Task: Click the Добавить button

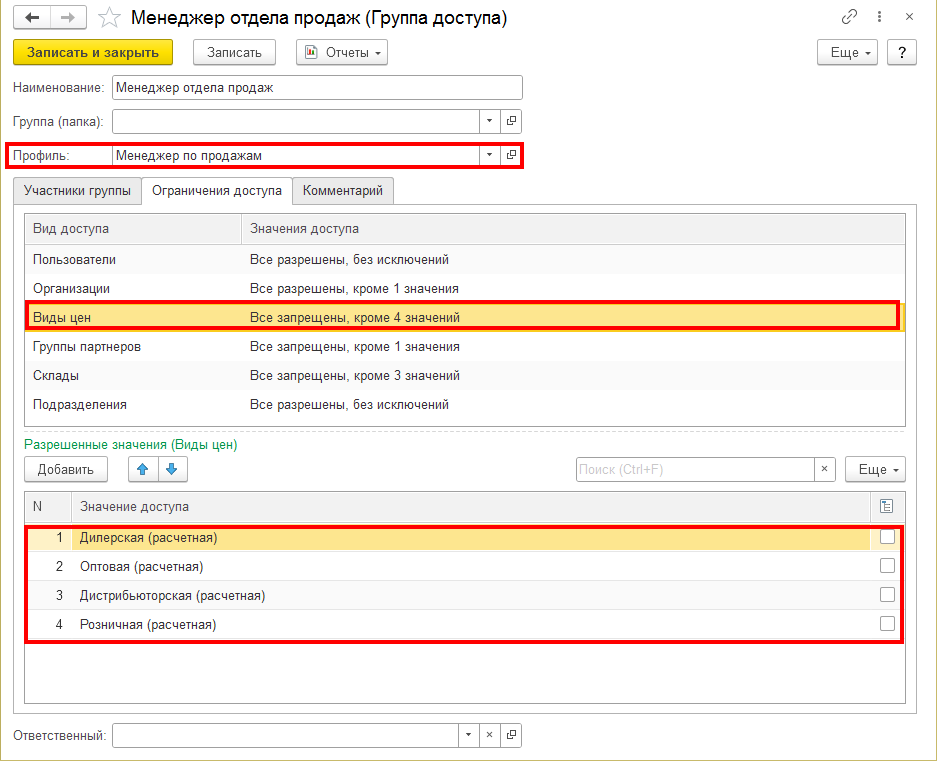Action: pyautogui.click(x=66, y=469)
